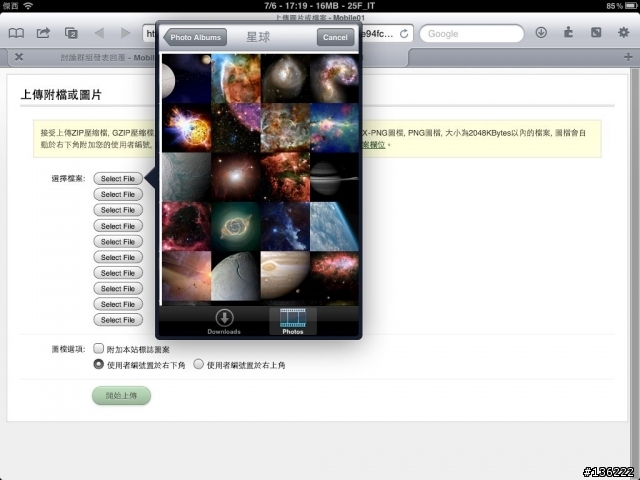Tap the fourth Select File button
The width and height of the screenshot is (640, 480).
(x=118, y=226)
